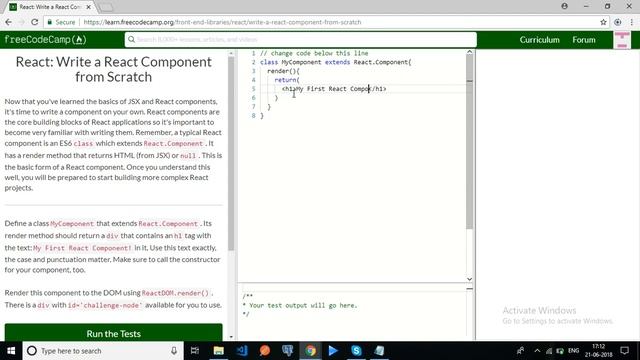Open File Explorer from taskbar
The image size is (640, 360).
coord(218,351)
